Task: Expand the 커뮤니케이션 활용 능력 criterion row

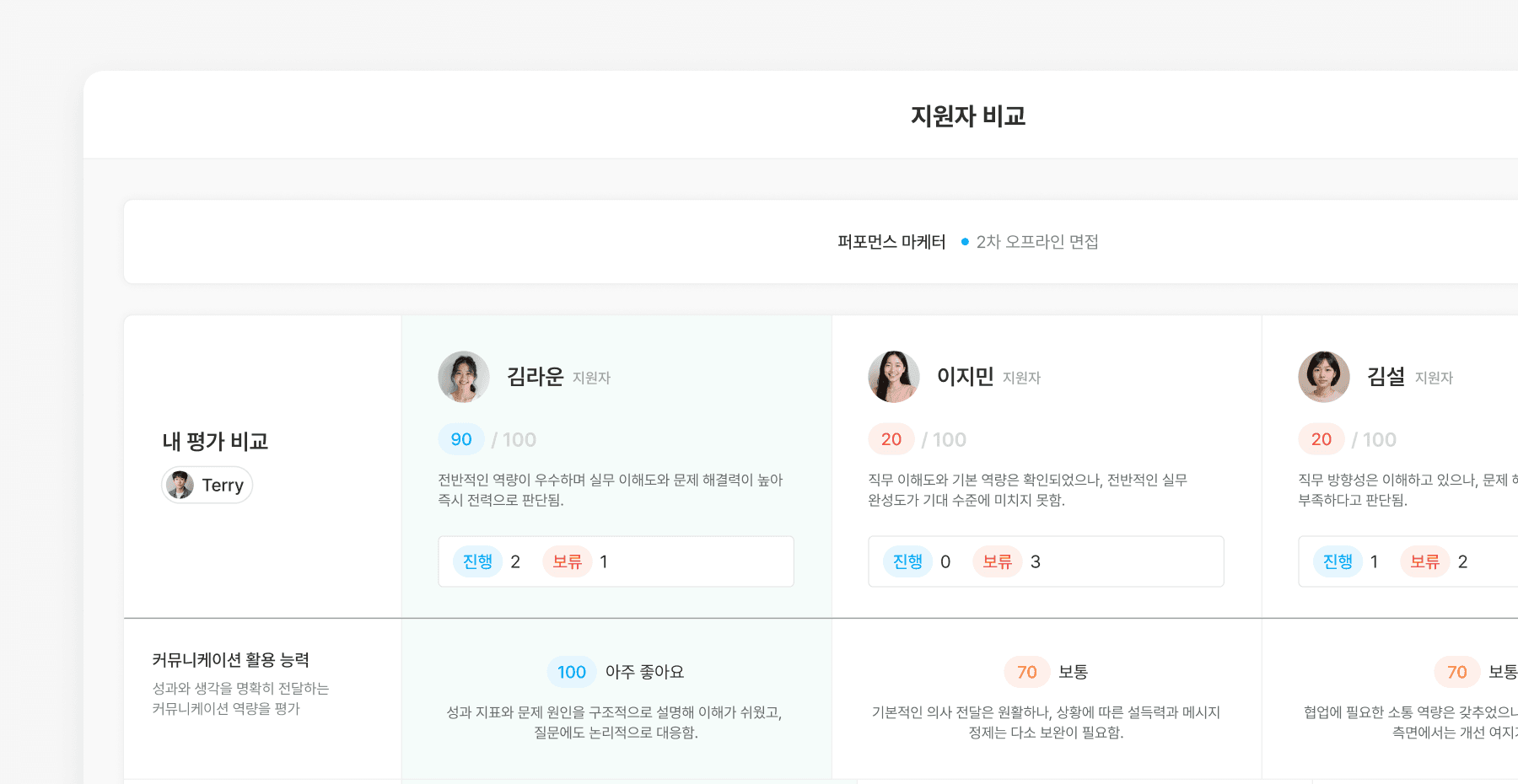Action: 230,660
